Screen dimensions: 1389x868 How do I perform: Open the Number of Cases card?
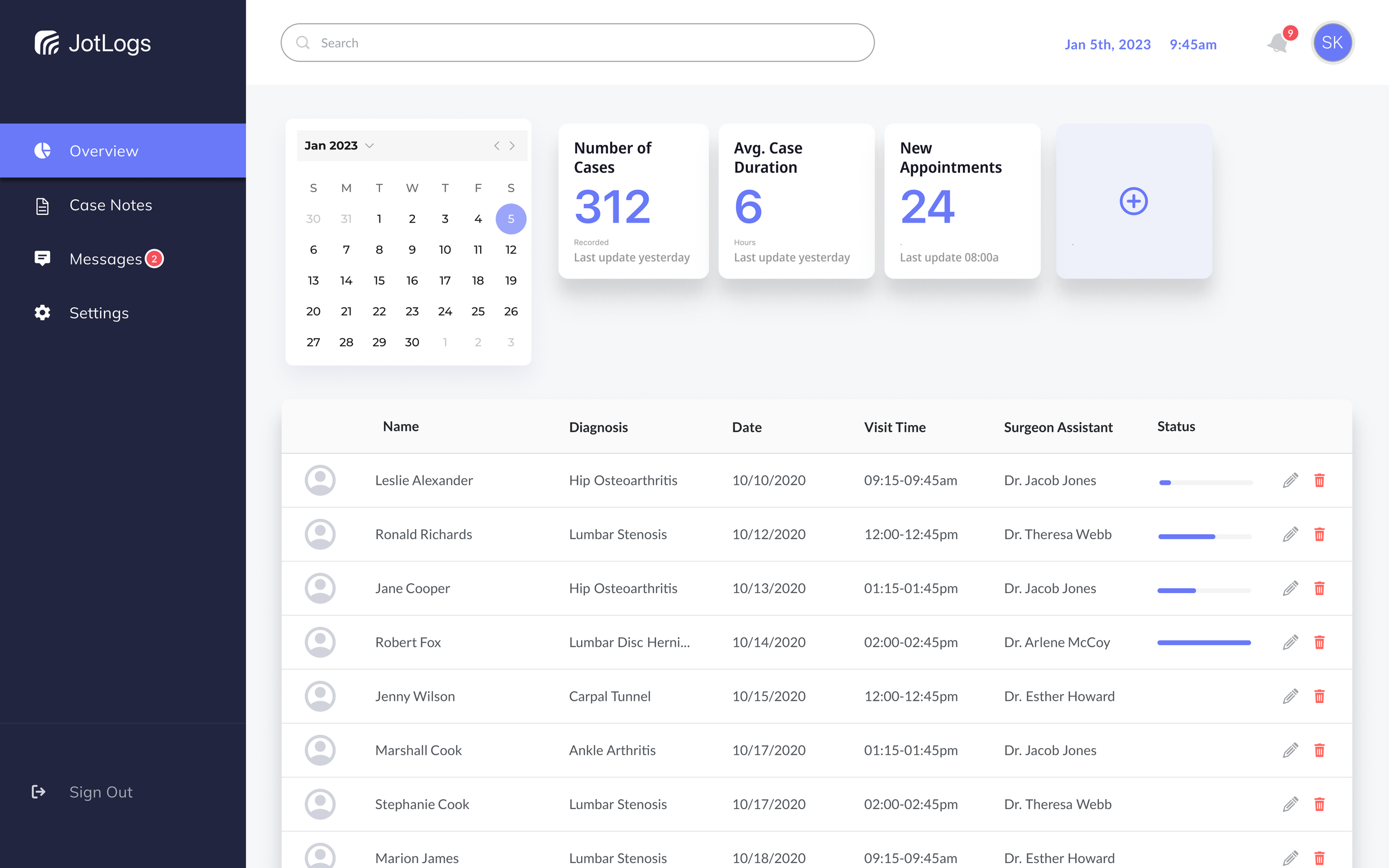[x=633, y=202]
